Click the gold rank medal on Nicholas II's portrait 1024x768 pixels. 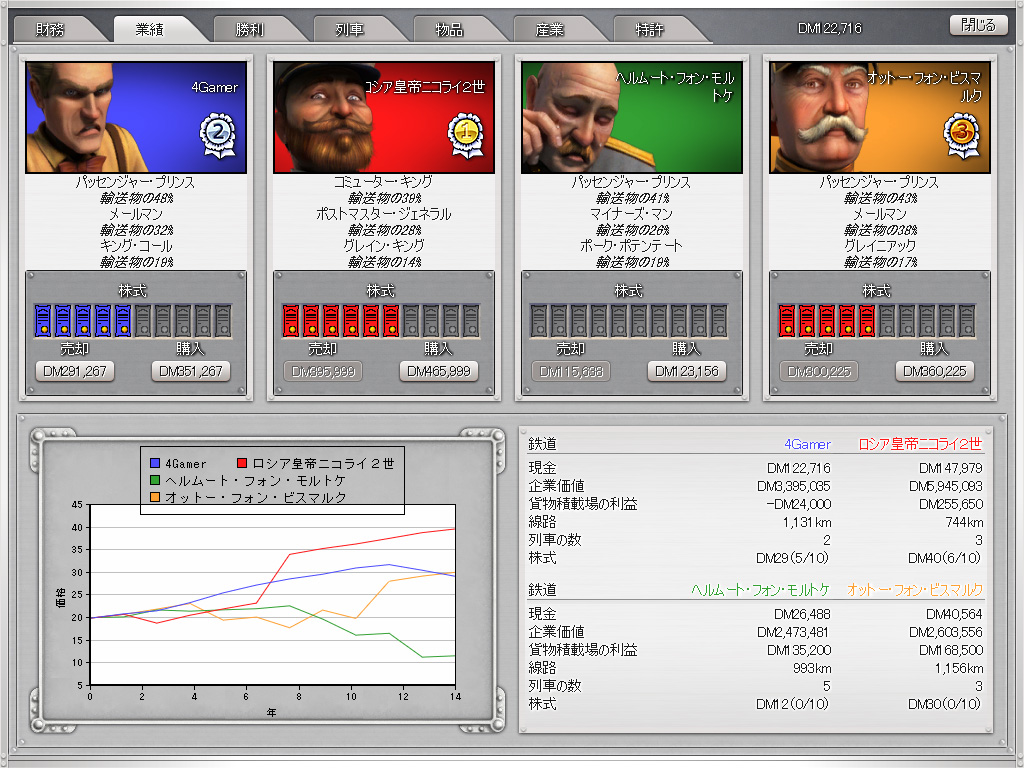tap(465, 132)
